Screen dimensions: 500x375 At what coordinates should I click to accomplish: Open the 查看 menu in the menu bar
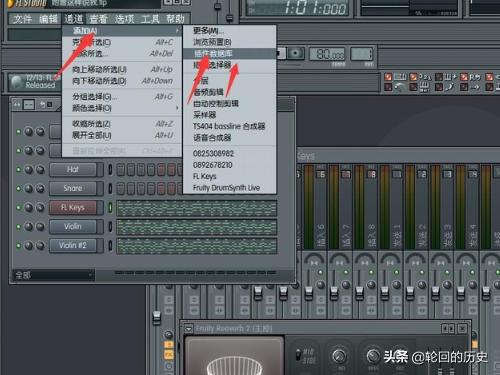click(x=98, y=19)
